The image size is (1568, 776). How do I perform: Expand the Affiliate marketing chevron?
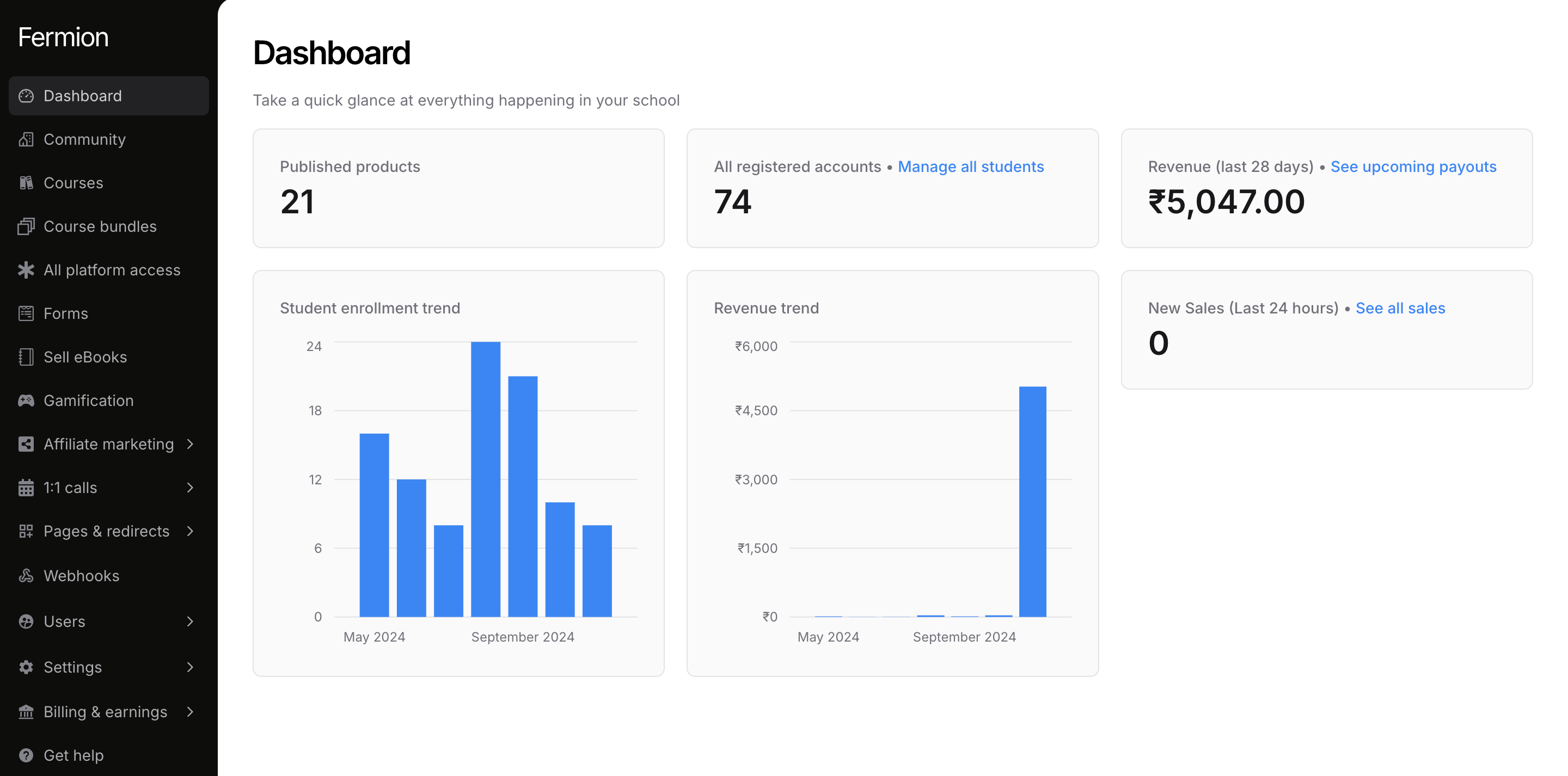point(190,444)
